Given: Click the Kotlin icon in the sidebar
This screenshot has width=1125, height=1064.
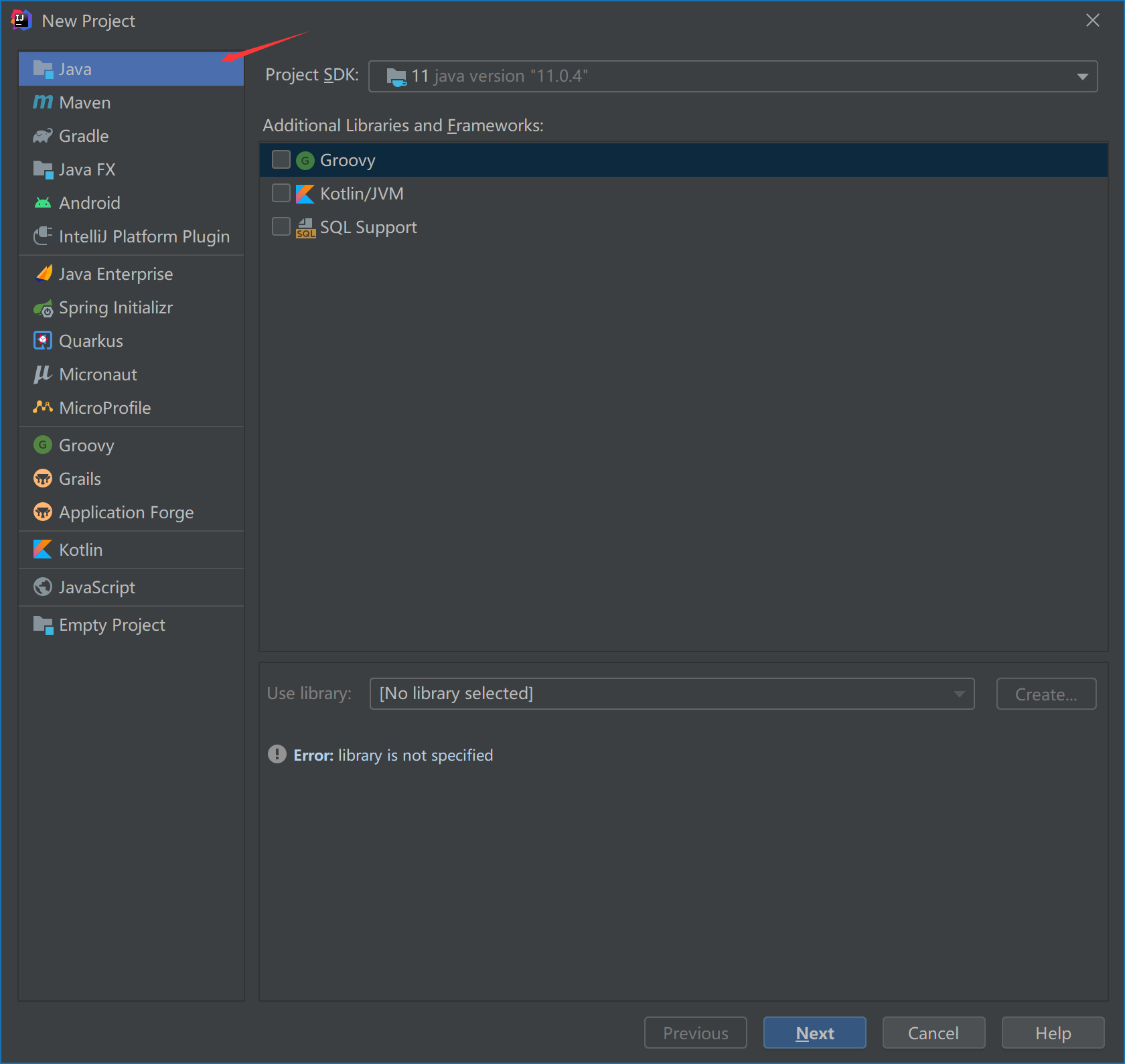Looking at the screenshot, I should [x=43, y=549].
